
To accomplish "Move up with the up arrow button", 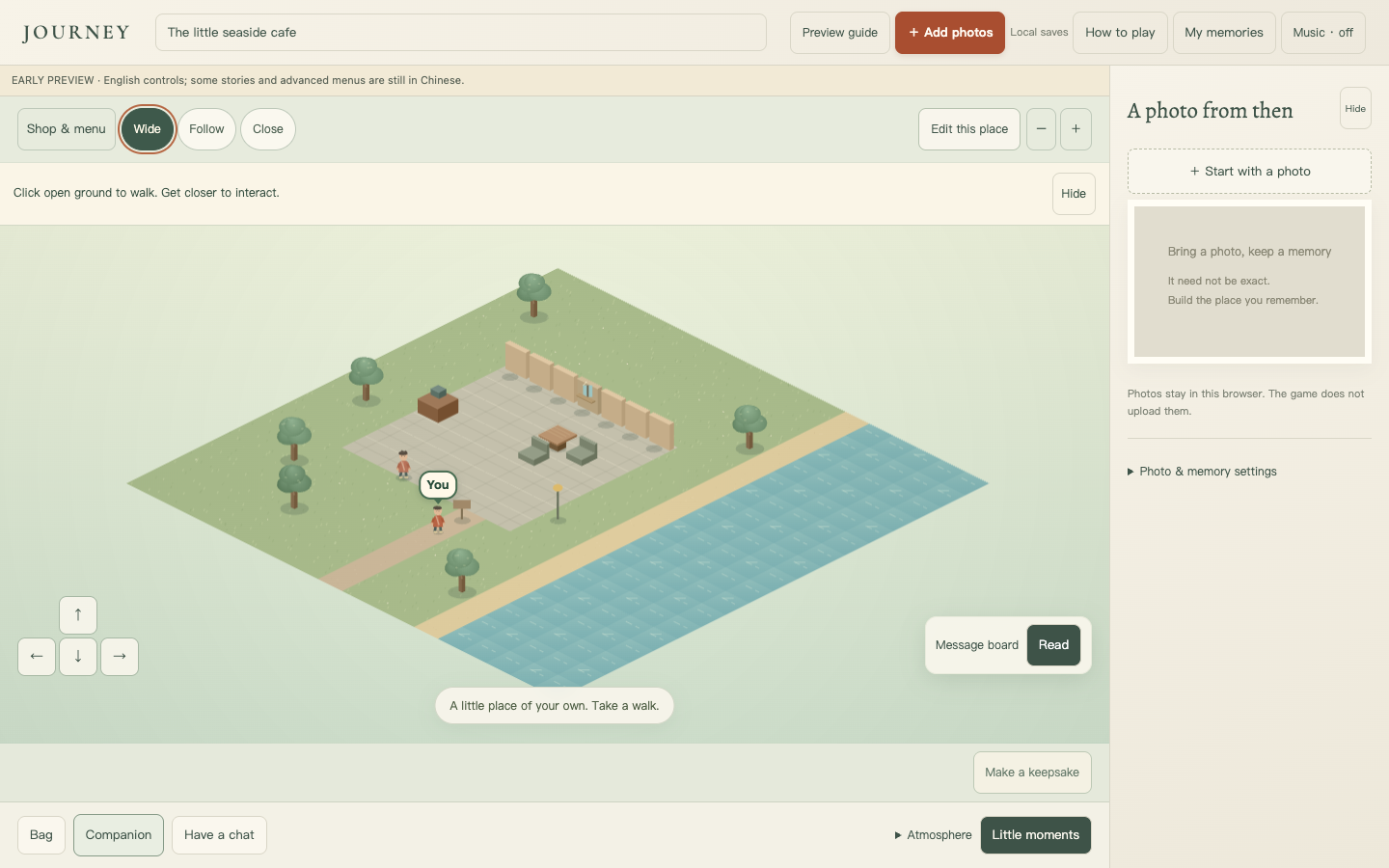I will [78, 615].
